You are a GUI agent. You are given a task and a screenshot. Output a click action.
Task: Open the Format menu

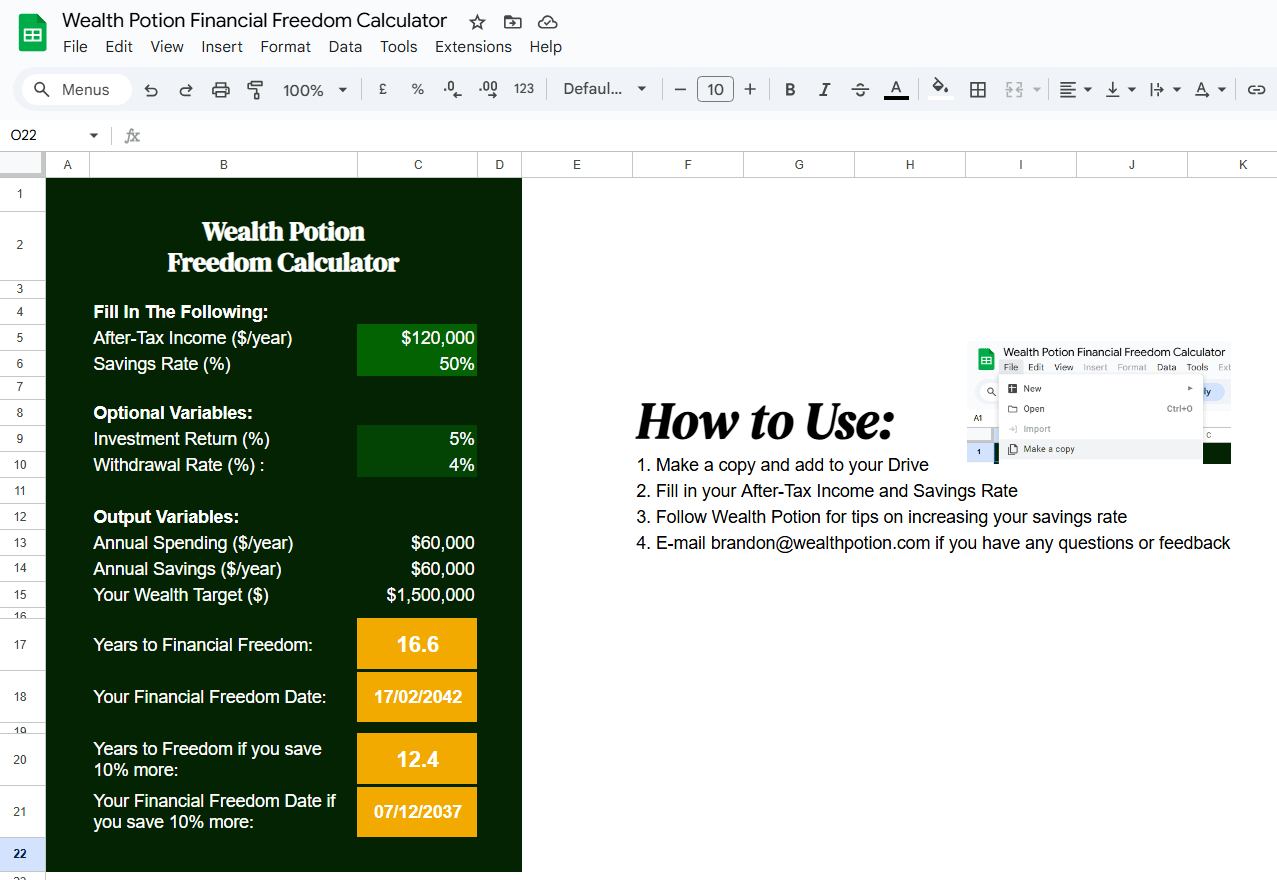click(285, 47)
